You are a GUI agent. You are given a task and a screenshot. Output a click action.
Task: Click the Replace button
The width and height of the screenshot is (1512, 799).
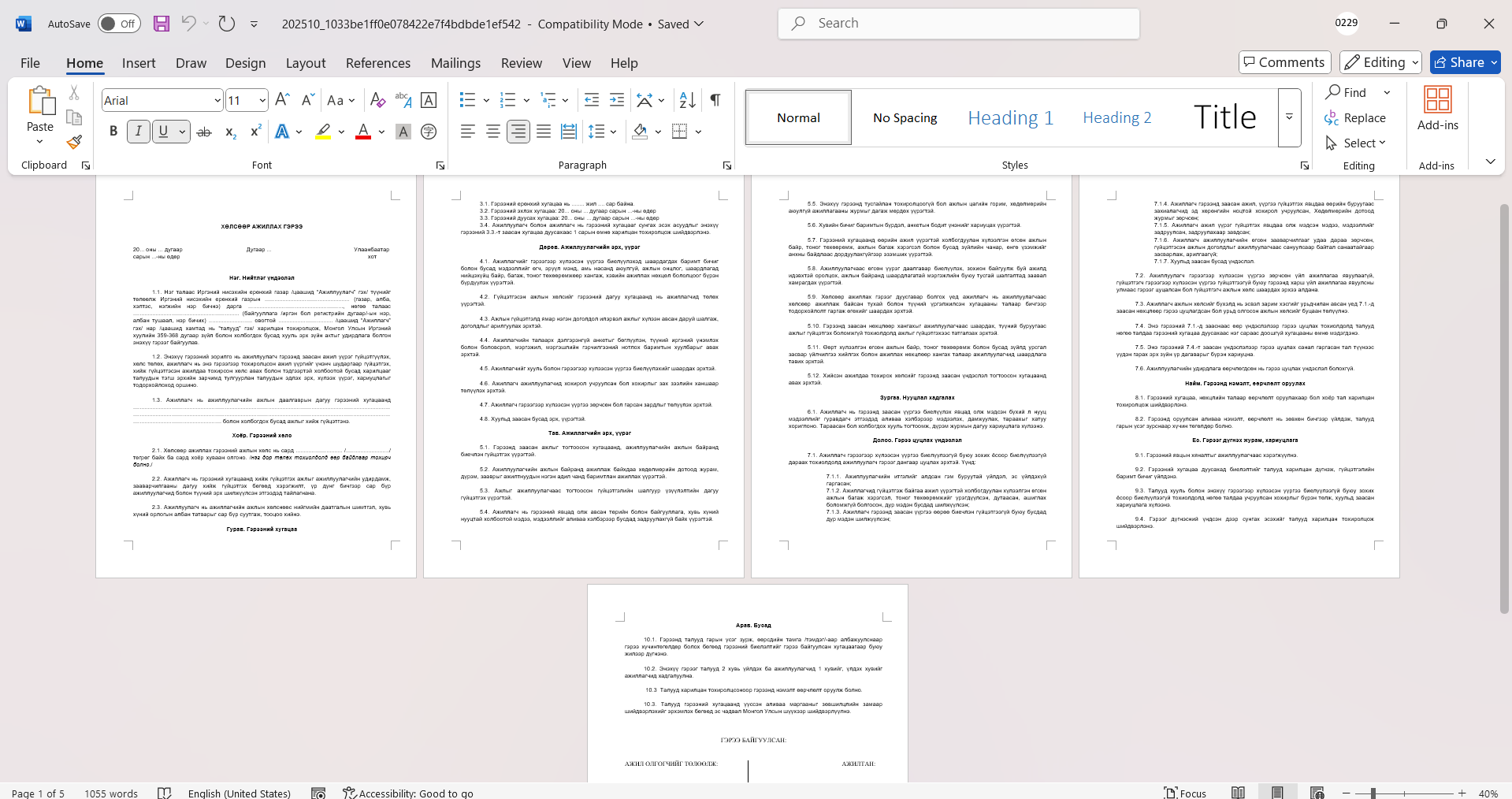click(1355, 117)
